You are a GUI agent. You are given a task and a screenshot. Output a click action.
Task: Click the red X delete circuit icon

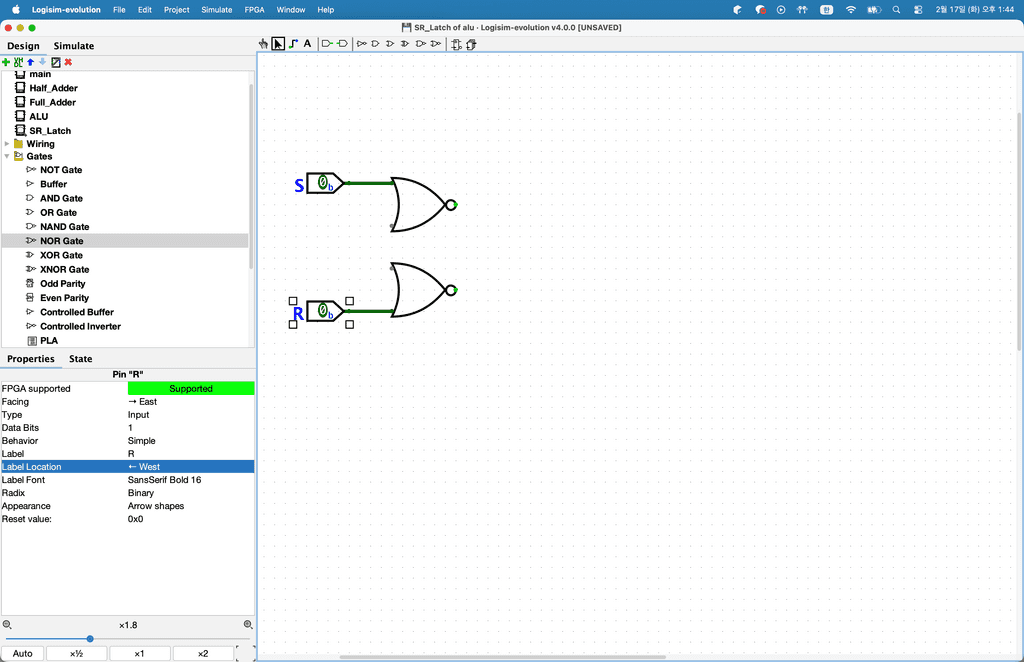point(68,62)
